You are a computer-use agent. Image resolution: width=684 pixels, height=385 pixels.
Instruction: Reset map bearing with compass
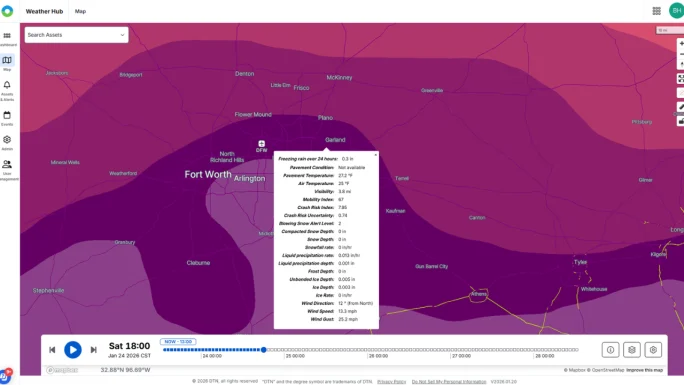681,65
